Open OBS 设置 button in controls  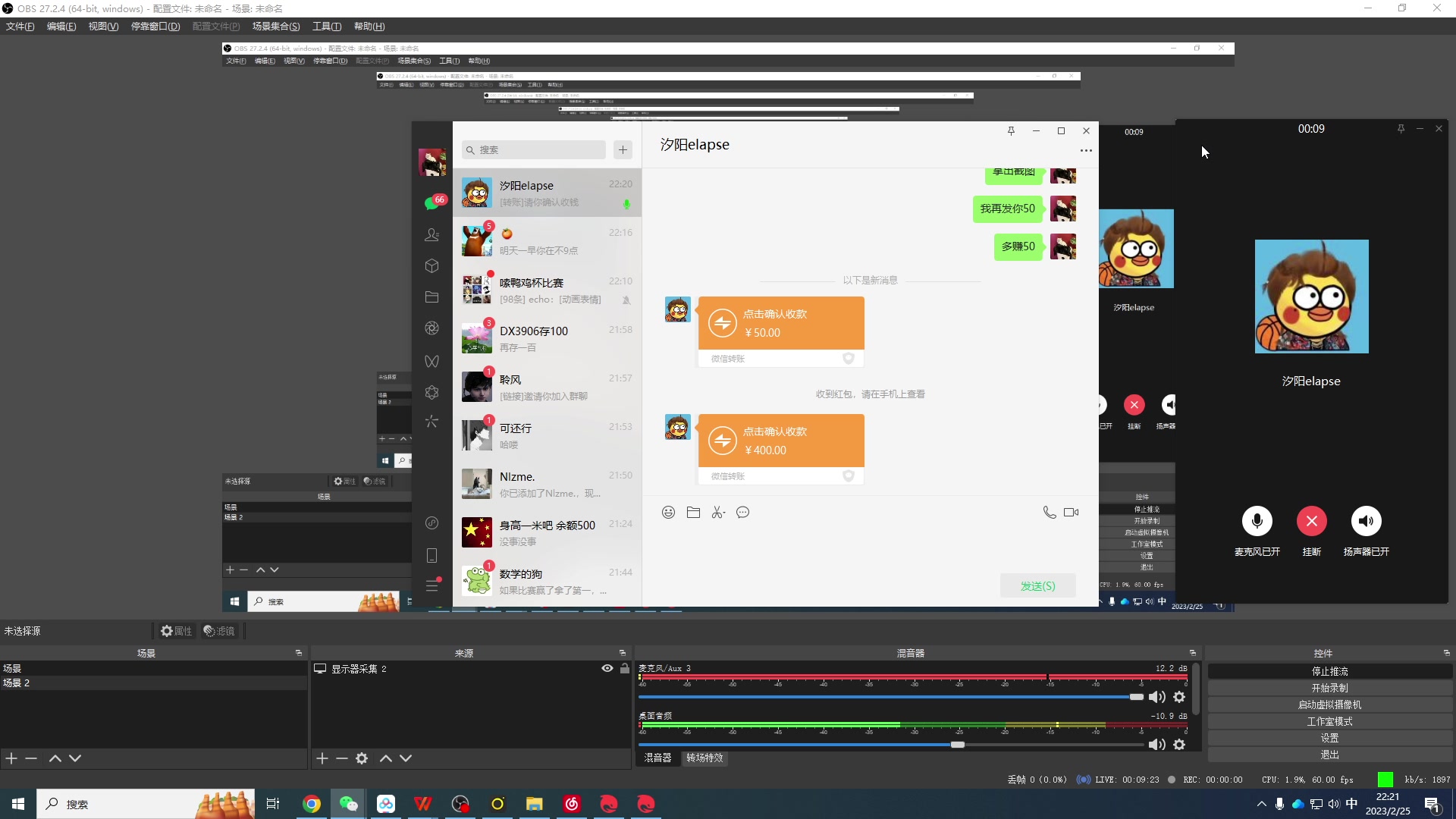(1329, 738)
